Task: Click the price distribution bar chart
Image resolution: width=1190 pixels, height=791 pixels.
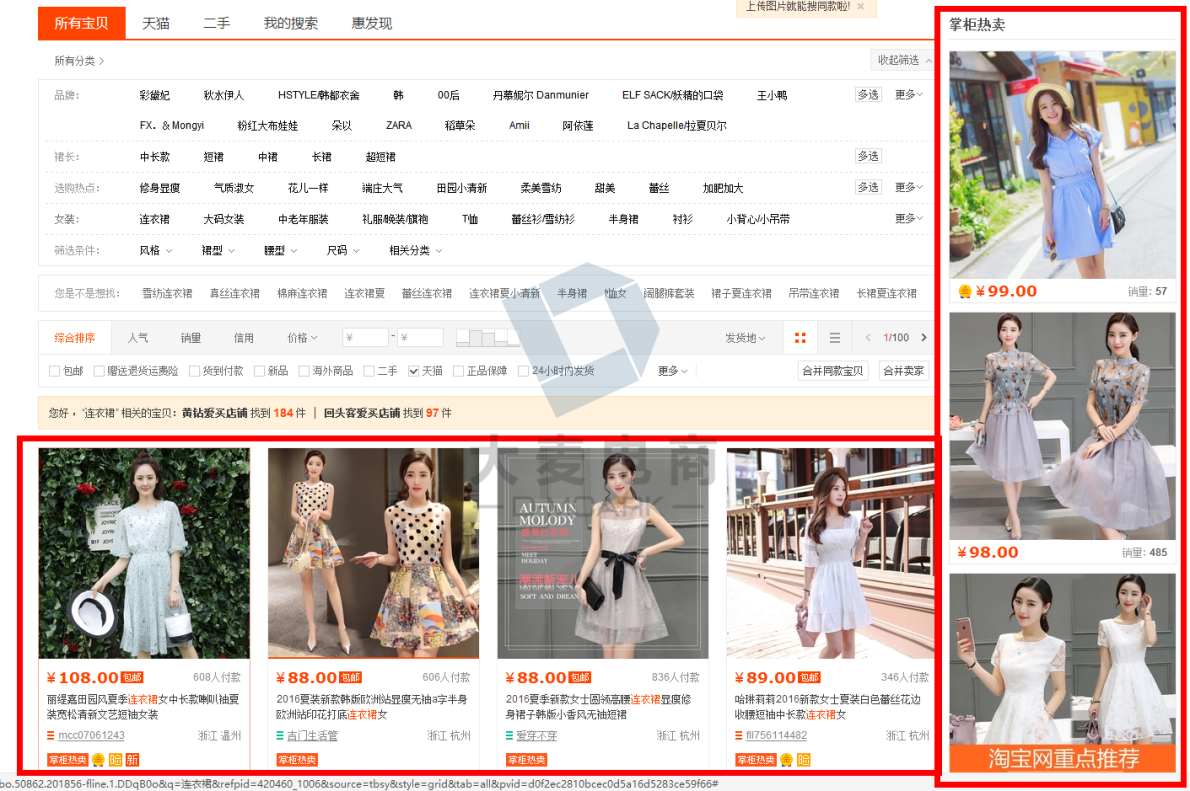Action: (x=486, y=338)
